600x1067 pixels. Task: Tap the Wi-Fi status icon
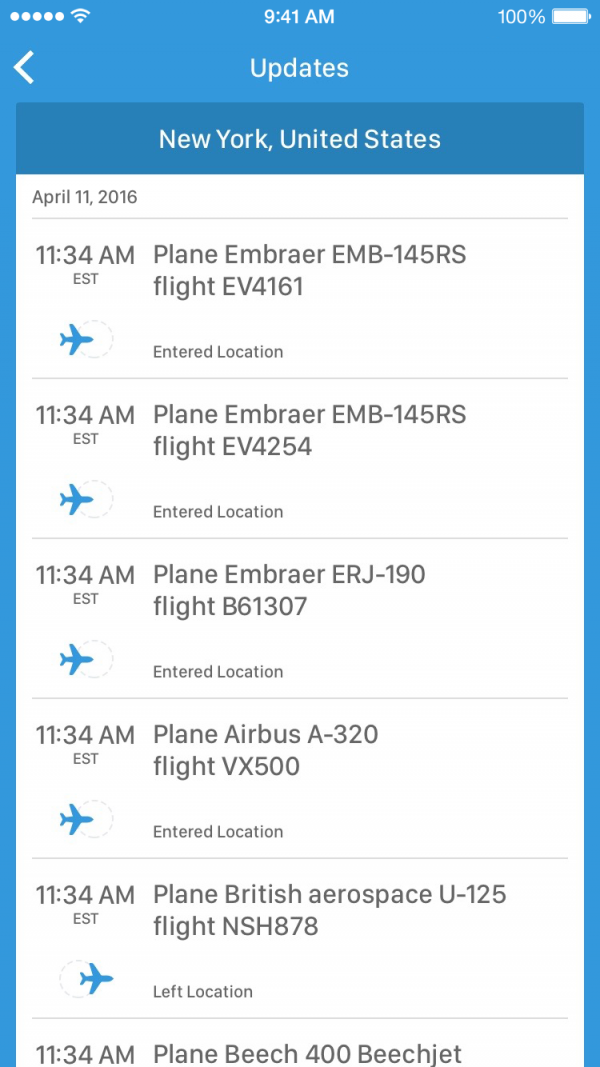[81, 17]
